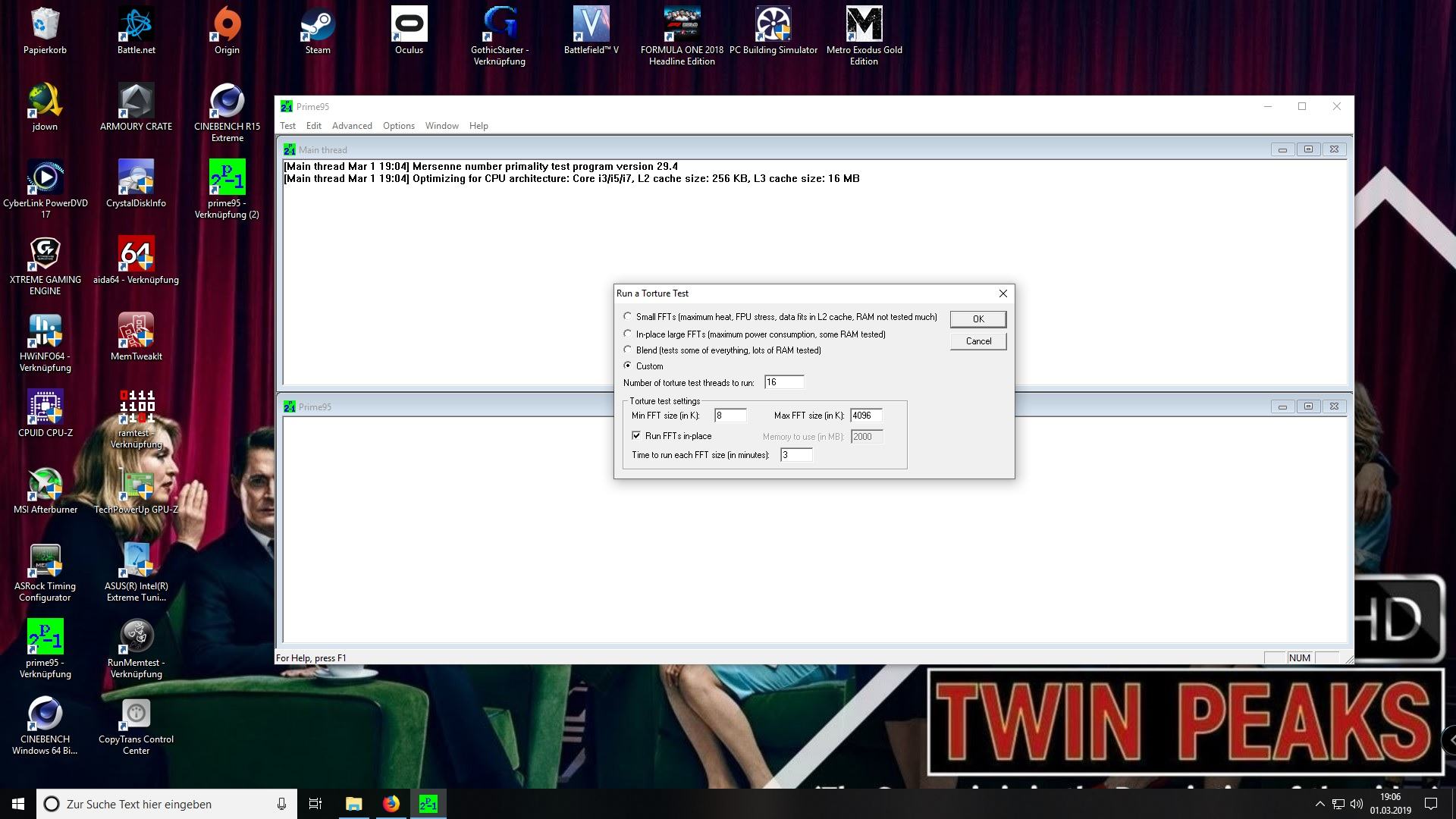Select the prime95 Verknüpfung (2) icon
The width and height of the screenshot is (1456, 819).
point(227,190)
